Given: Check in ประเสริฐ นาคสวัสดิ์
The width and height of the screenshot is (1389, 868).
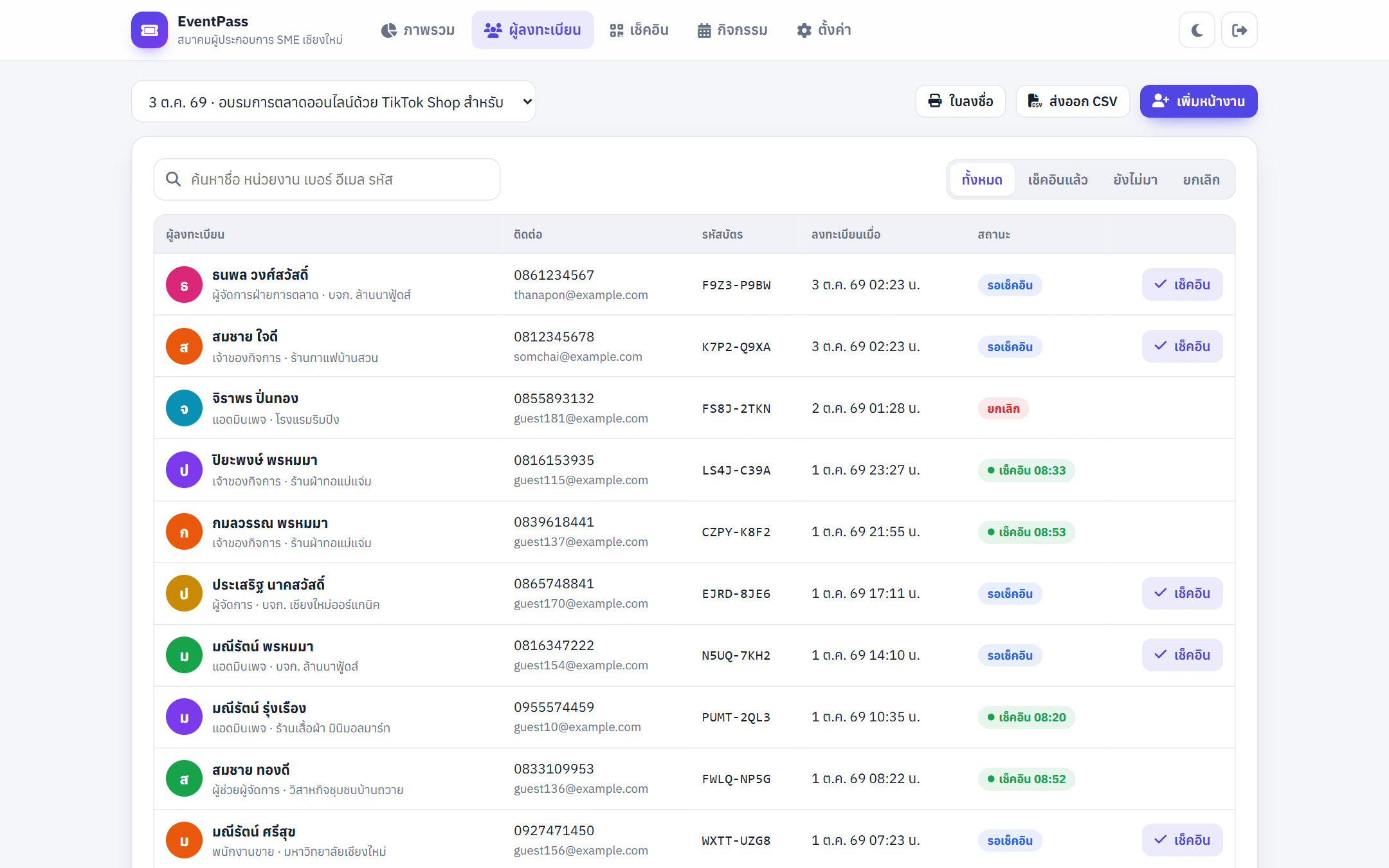Looking at the screenshot, I should click(x=1182, y=593).
